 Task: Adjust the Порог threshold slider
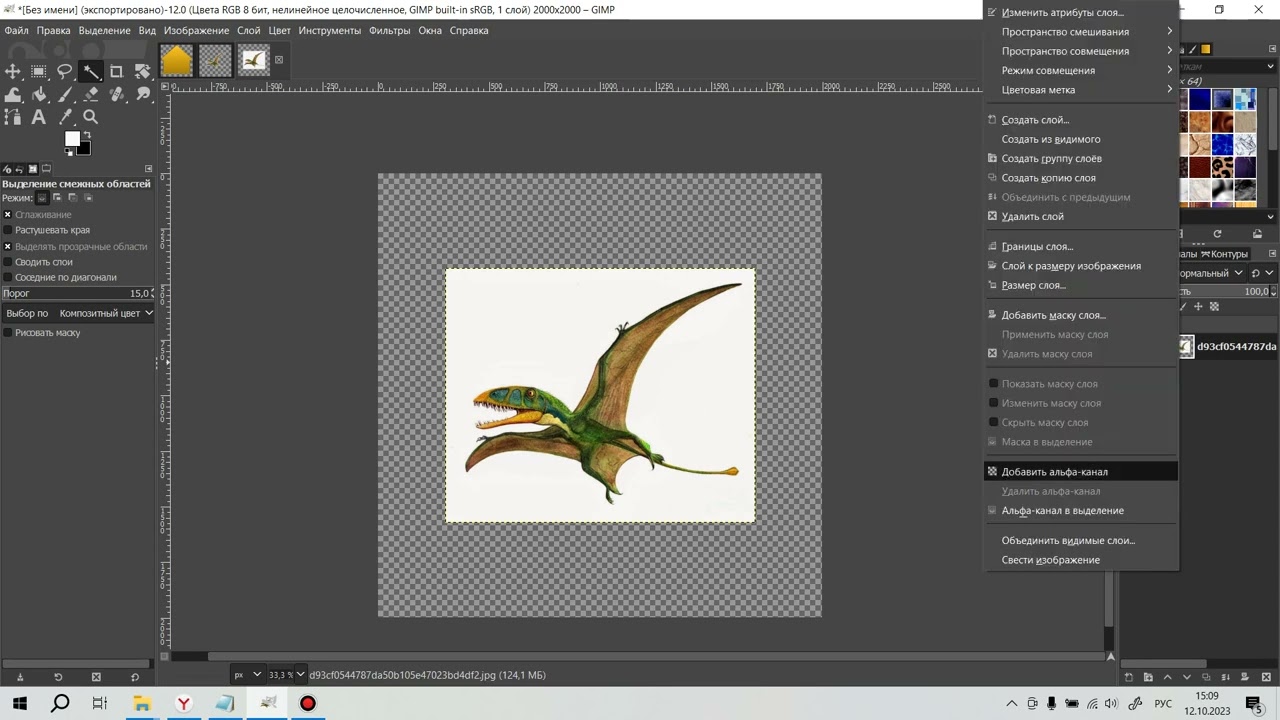[78, 293]
